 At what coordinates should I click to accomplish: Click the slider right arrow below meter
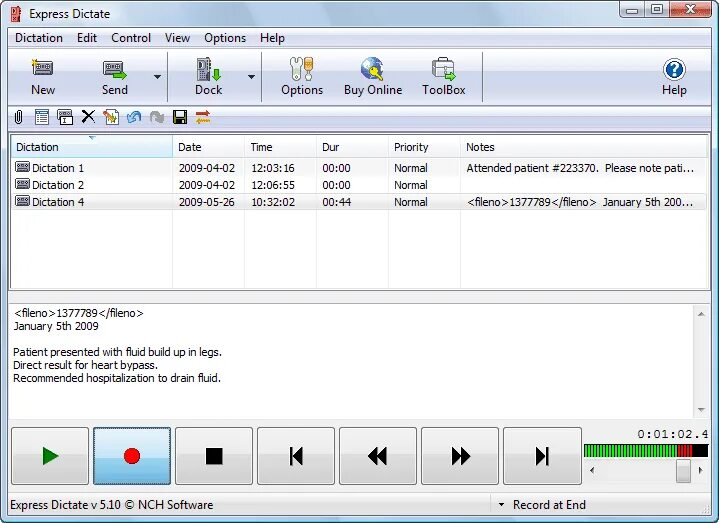pos(700,470)
